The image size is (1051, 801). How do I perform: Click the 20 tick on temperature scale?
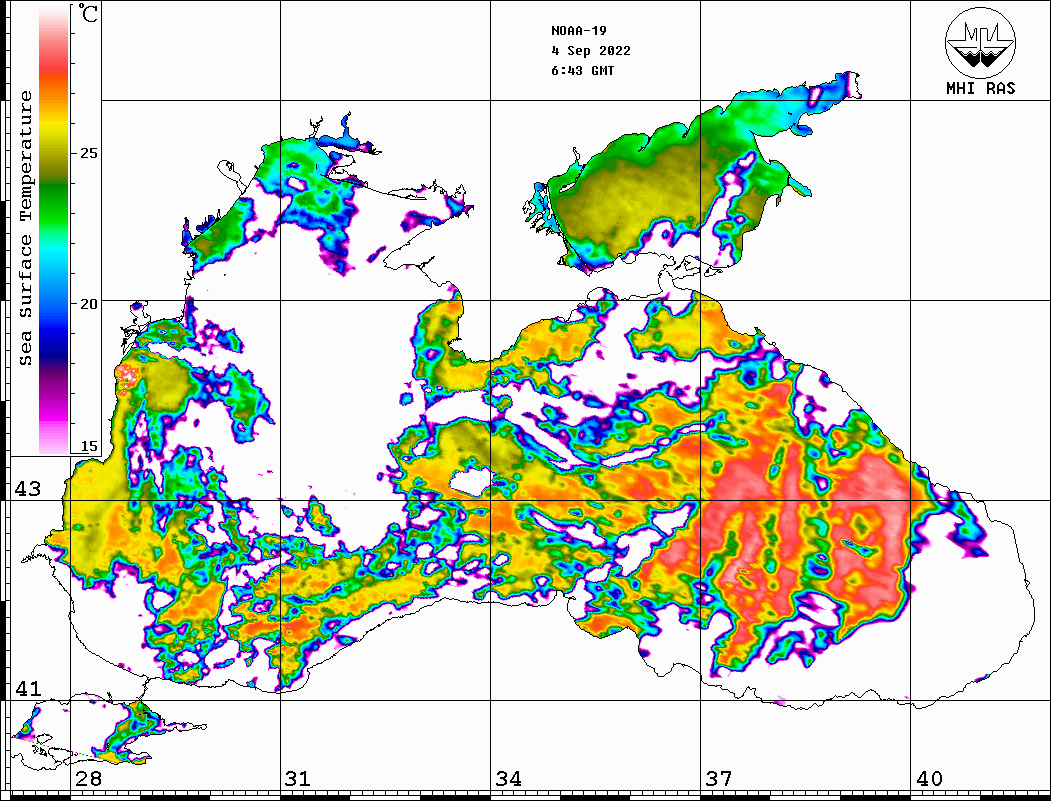[x=88, y=304]
